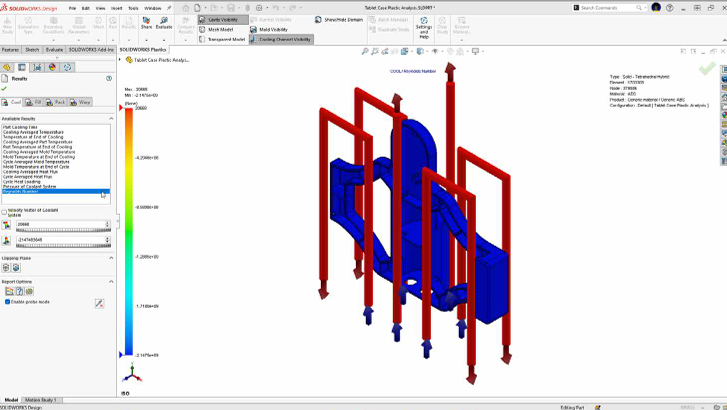
Task: Pin the menu bar with pushpin icon
Action: click(169, 8)
